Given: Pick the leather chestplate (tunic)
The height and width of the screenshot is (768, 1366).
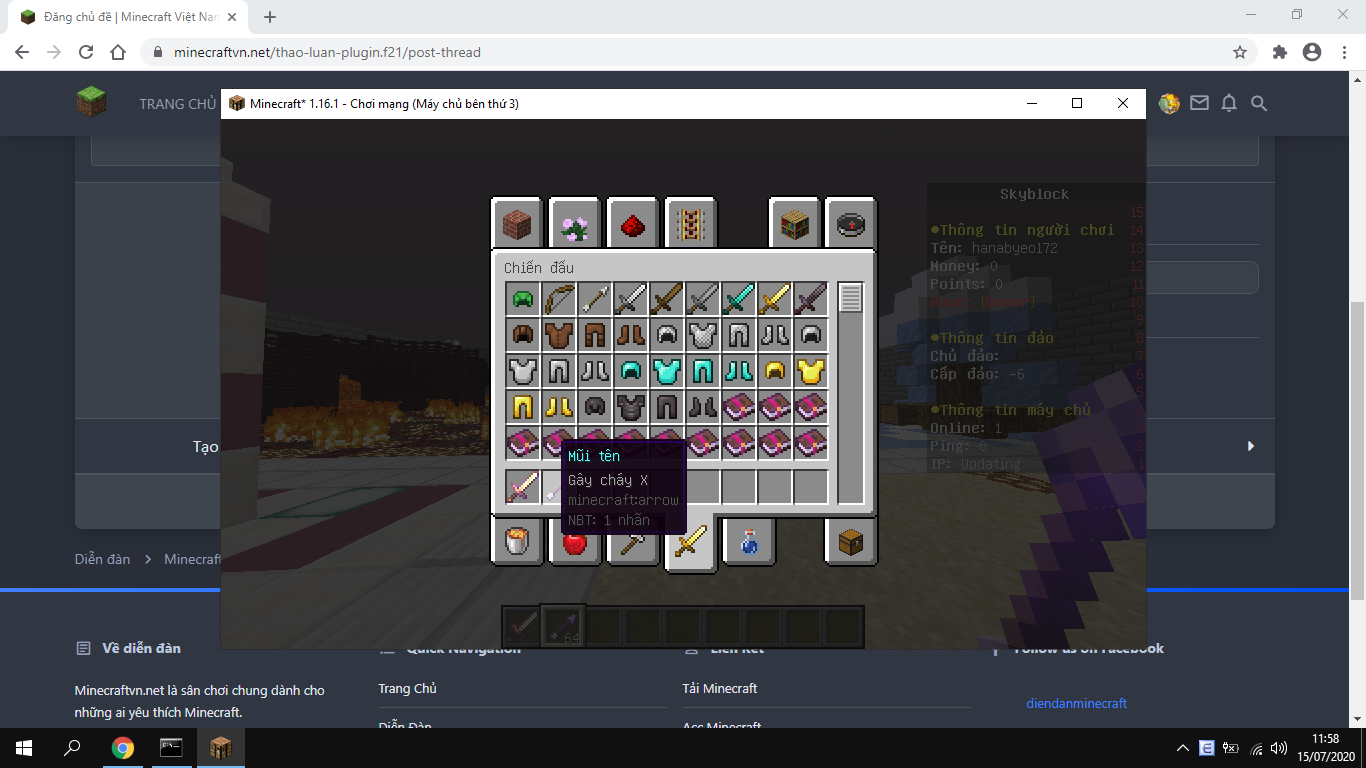Looking at the screenshot, I should click(x=559, y=335).
